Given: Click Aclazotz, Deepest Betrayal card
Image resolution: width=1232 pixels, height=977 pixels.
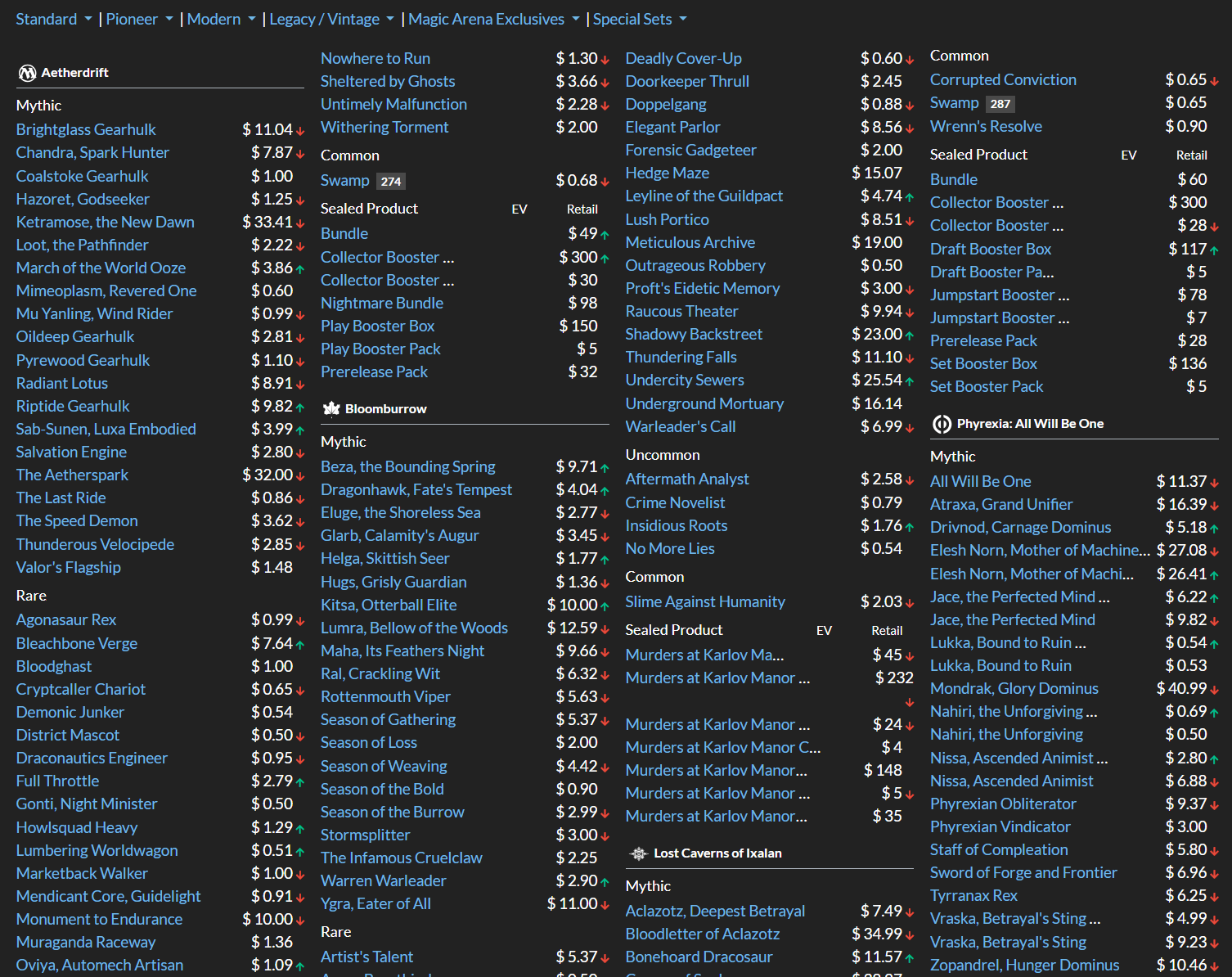Looking at the screenshot, I should (715, 911).
